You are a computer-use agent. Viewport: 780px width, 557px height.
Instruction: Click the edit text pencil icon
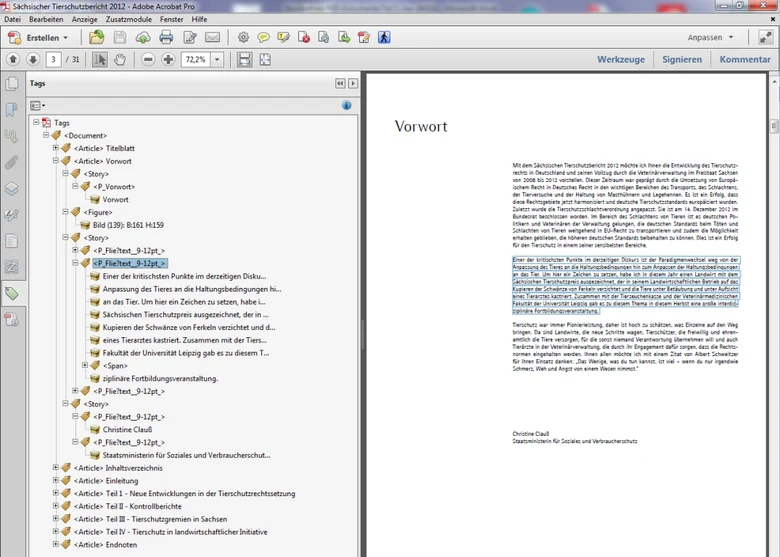[x=190, y=37]
